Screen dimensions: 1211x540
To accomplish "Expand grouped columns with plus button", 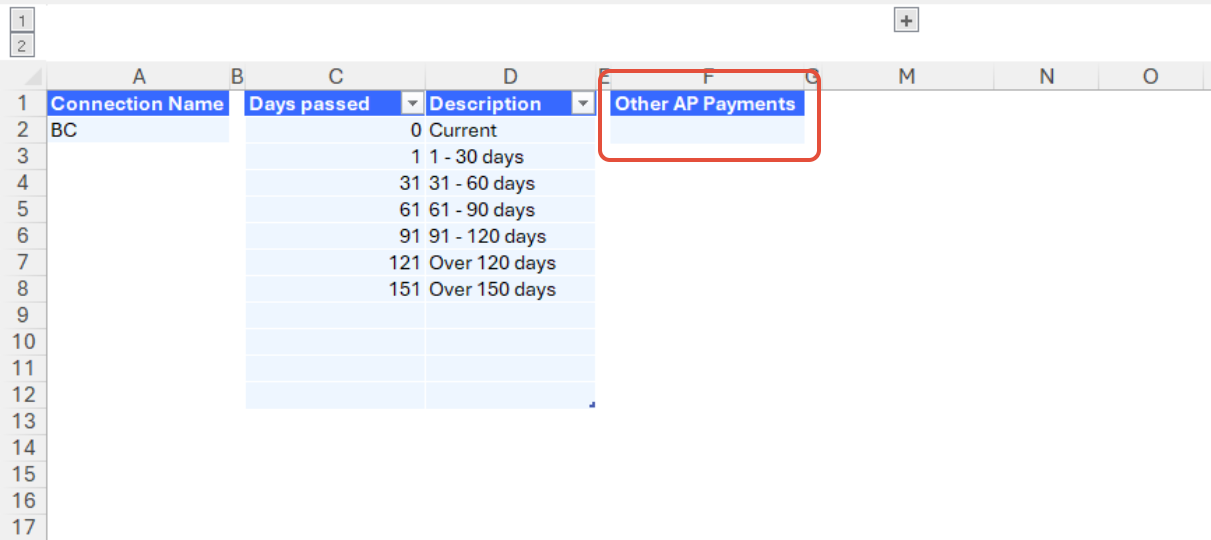I will coord(906,20).
